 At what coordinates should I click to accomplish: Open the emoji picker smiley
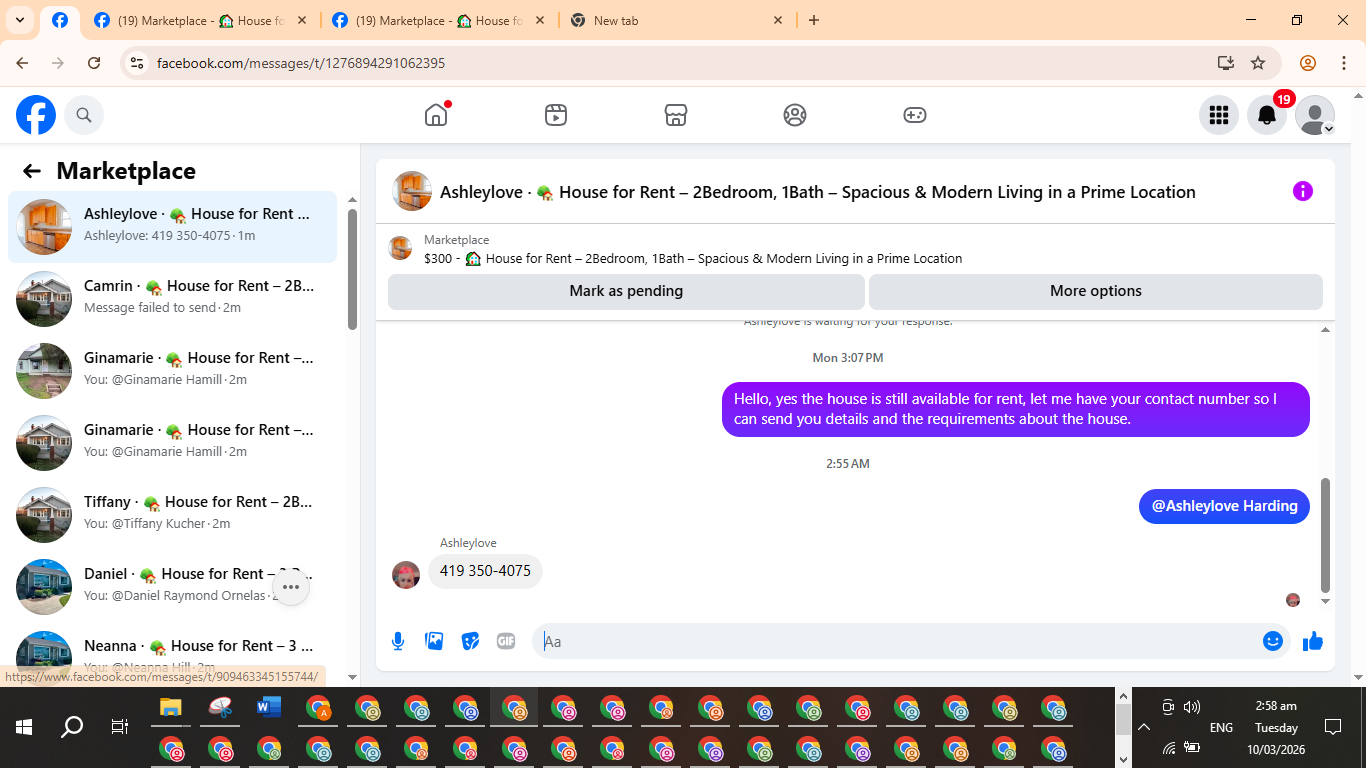[x=1273, y=641]
